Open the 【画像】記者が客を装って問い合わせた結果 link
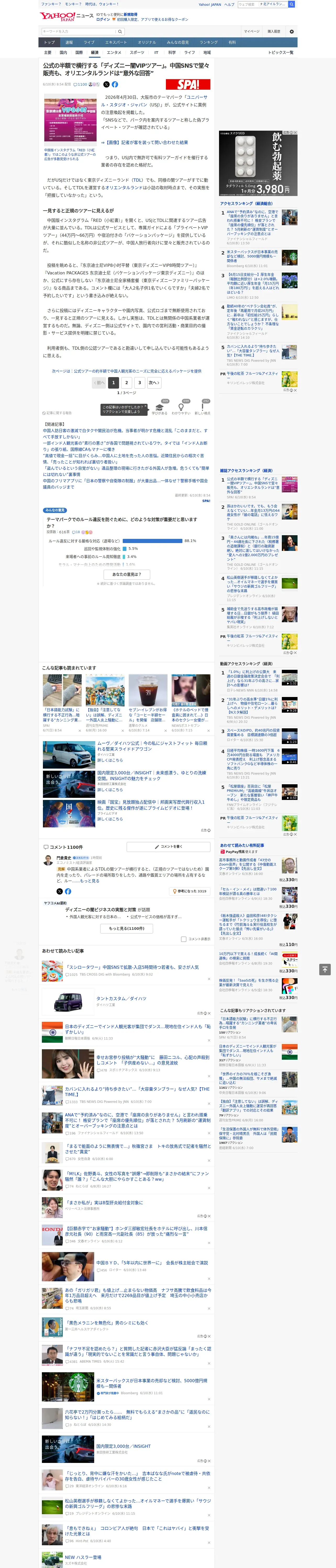 click(144, 142)
